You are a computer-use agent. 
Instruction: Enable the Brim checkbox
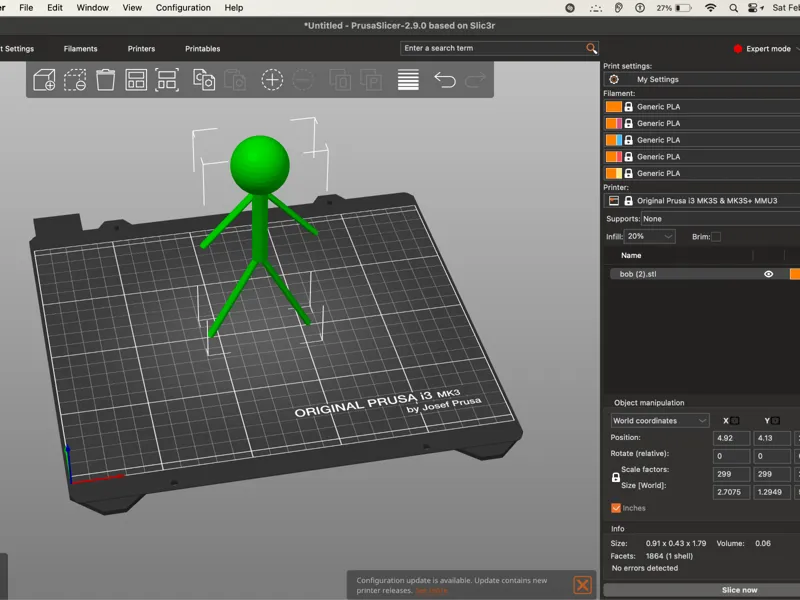(716, 237)
